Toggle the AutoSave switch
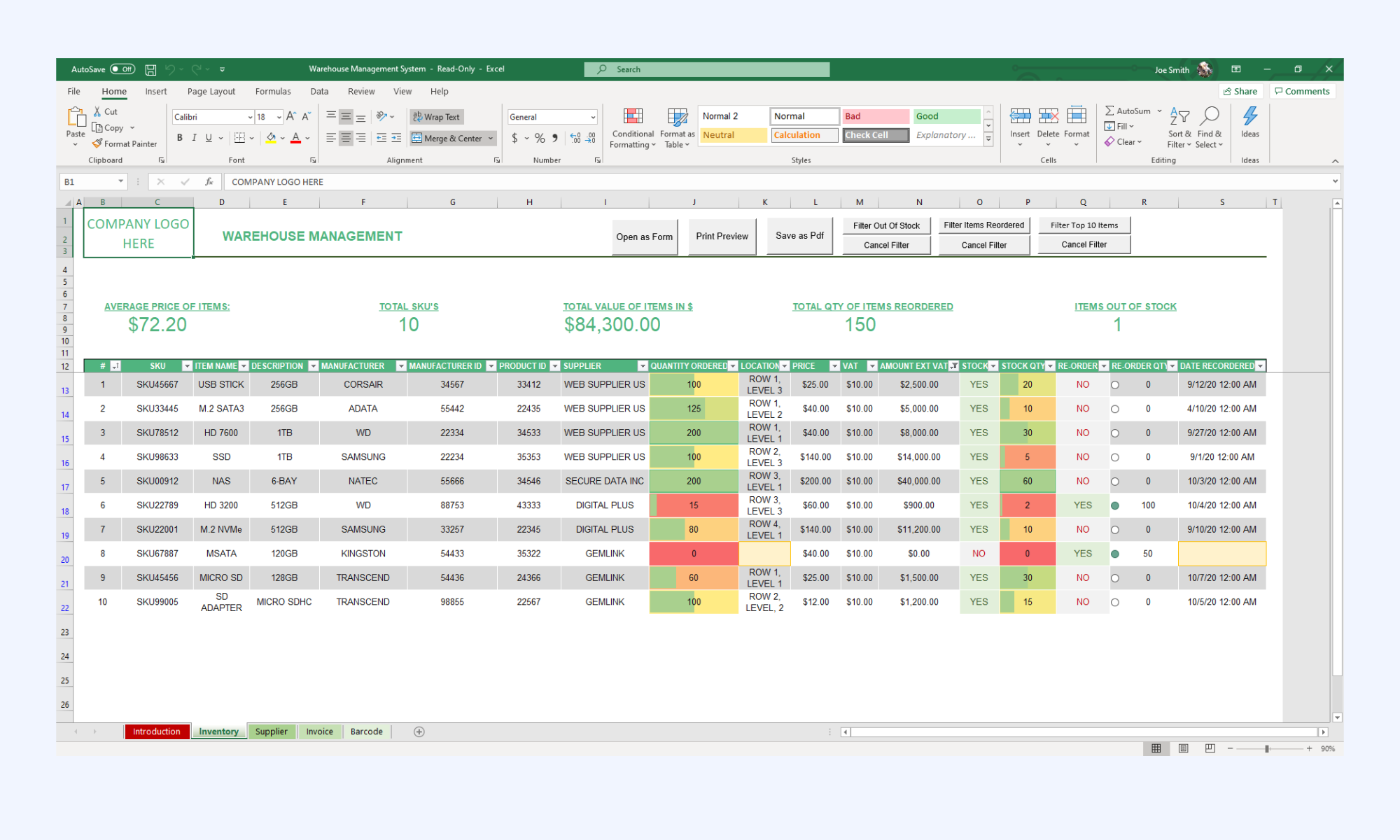The image size is (1400, 840). click(x=122, y=69)
